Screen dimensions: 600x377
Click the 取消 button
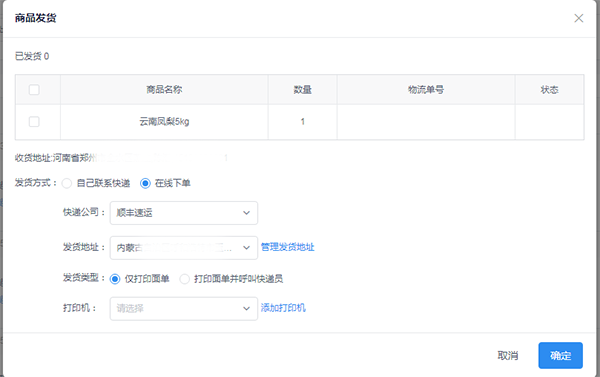[508, 356]
